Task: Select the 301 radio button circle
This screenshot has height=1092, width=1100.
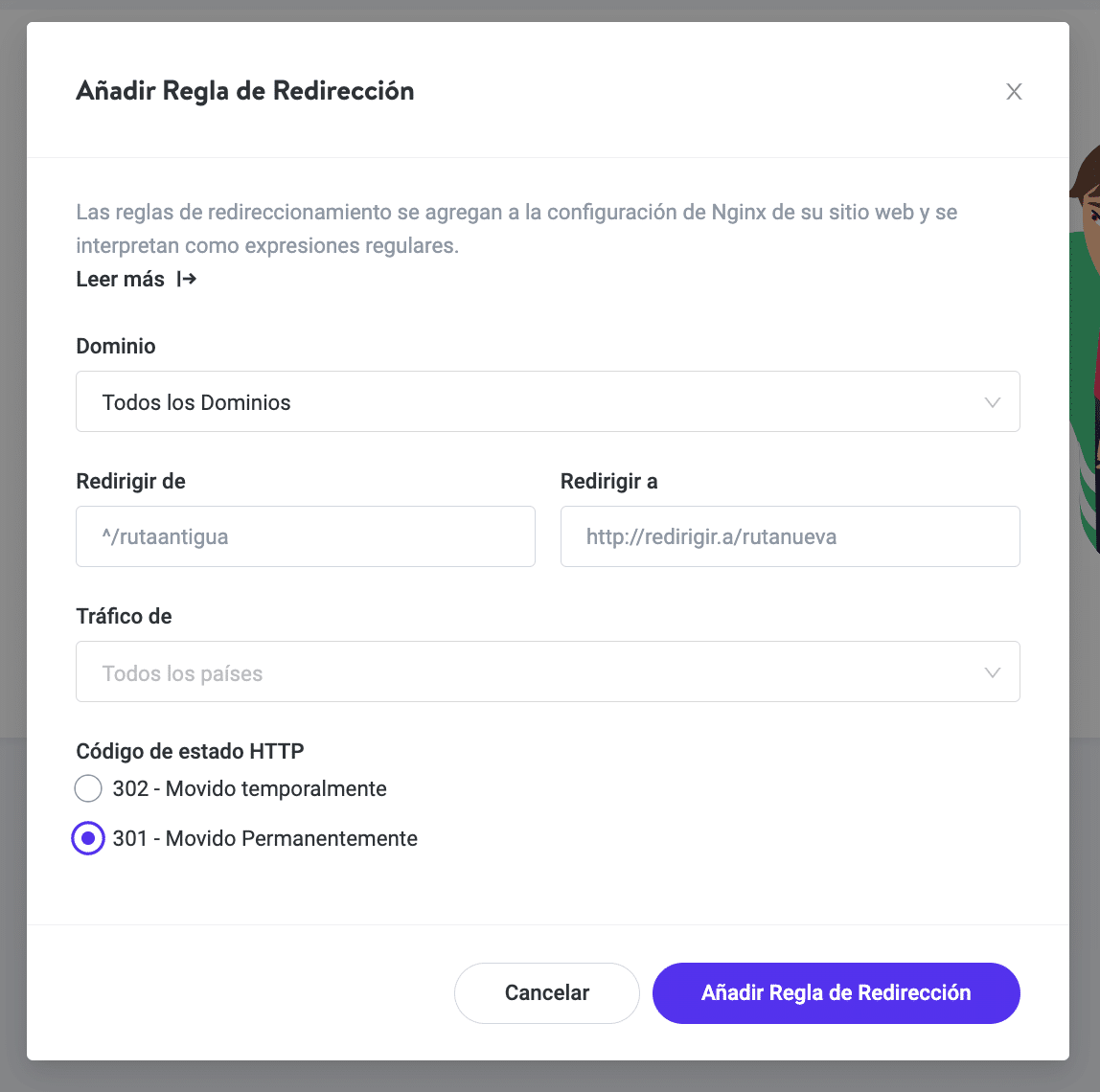Action: pyautogui.click(x=88, y=838)
